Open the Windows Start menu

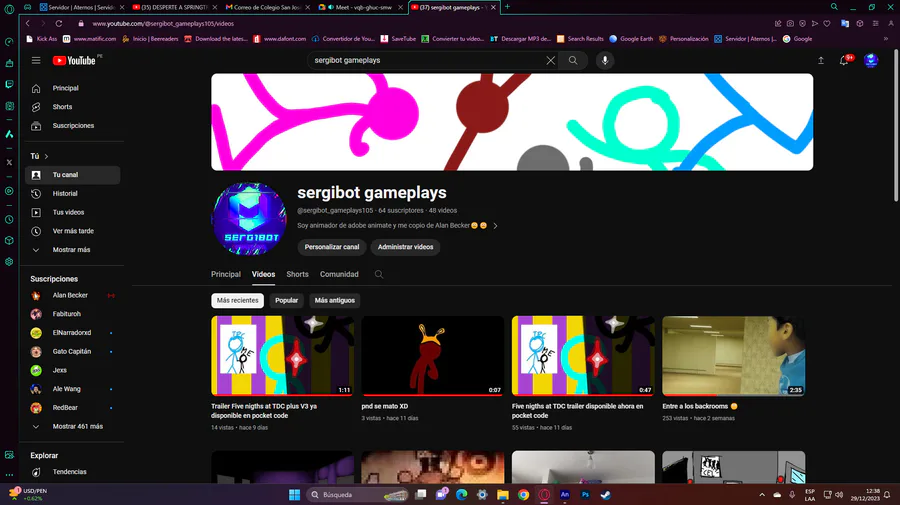pyautogui.click(x=294, y=494)
